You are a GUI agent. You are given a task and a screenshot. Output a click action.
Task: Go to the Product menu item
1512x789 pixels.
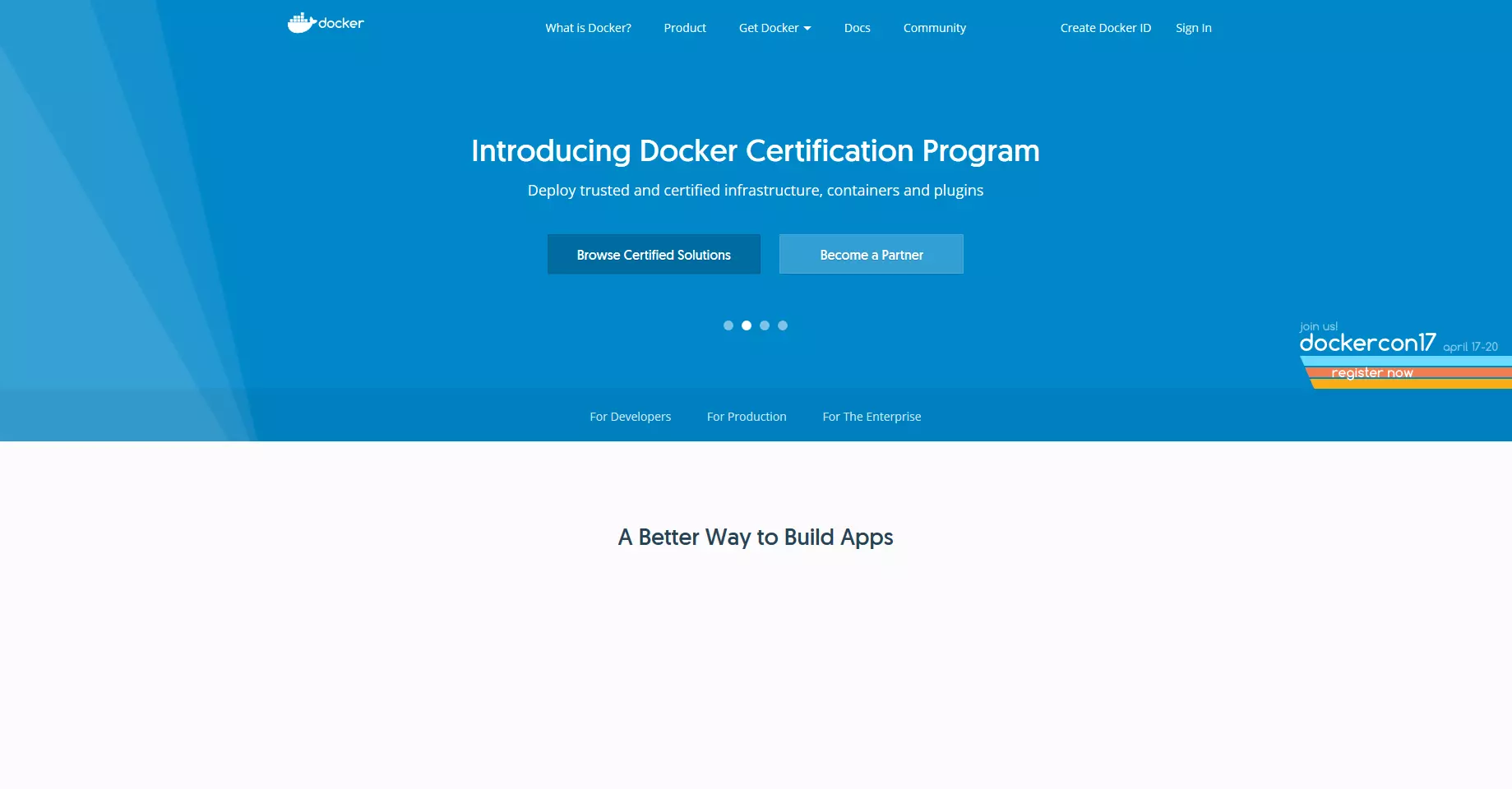pos(684,28)
